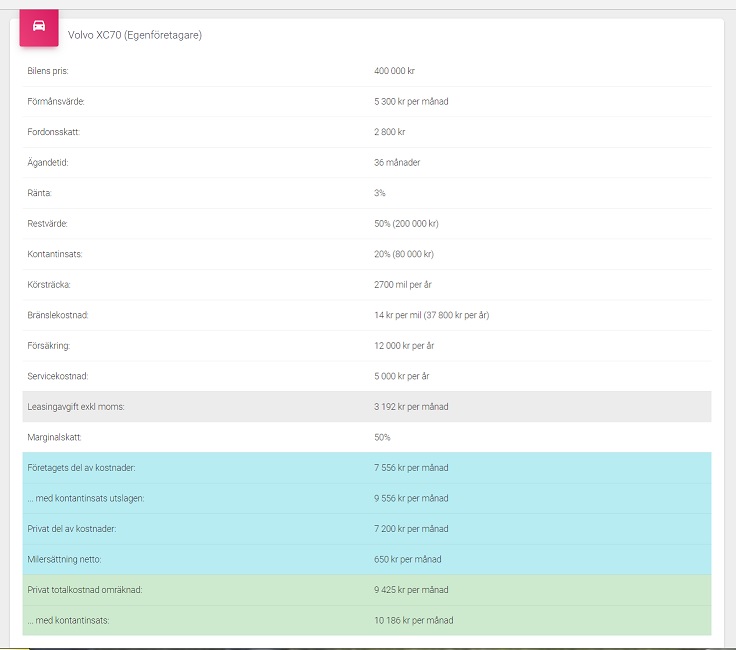Click the Bränslekostnad row label
The width and height of the screenshot is (736, 650).
[x=58, y=315]
